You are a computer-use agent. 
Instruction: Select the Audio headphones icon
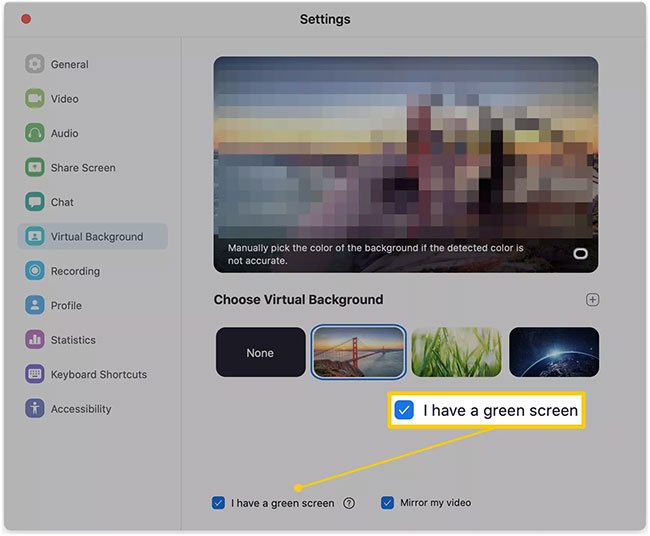click(x=35, y=133)
